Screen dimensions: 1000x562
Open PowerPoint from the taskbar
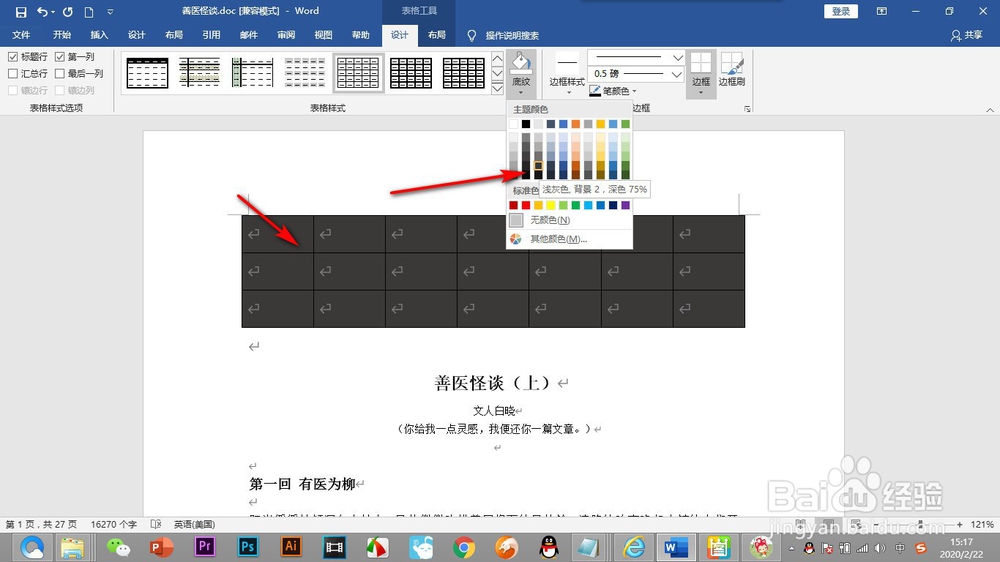click(161, 547)
